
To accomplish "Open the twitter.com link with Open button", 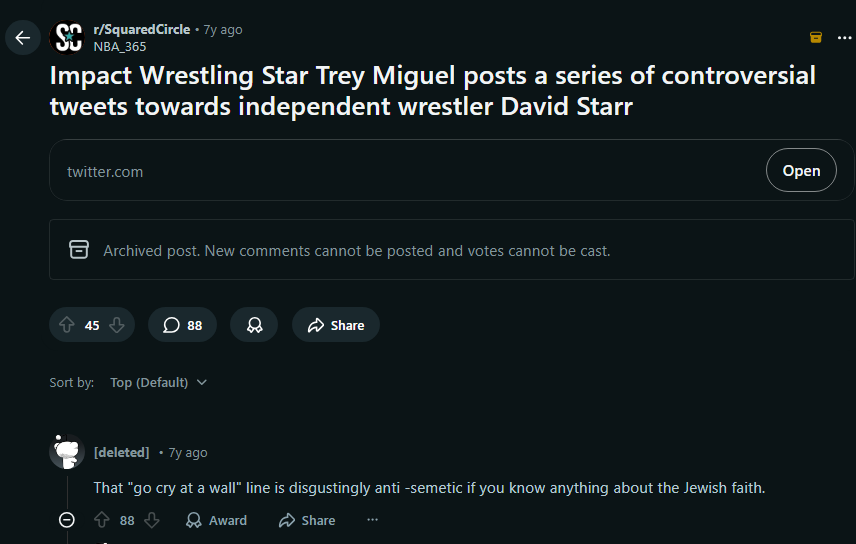I will click(801, 170).
